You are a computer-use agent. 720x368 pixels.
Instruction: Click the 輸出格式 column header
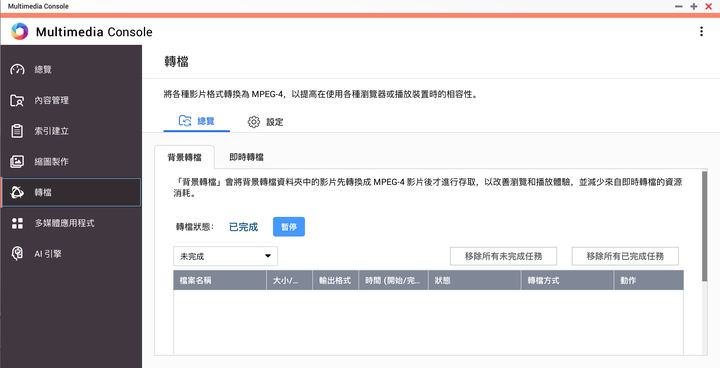[335, 280]
